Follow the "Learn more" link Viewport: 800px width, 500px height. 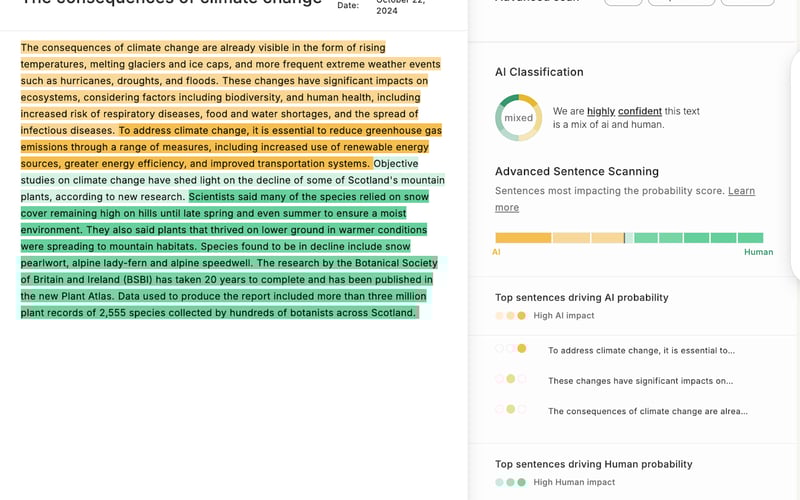tap(740, 191)
